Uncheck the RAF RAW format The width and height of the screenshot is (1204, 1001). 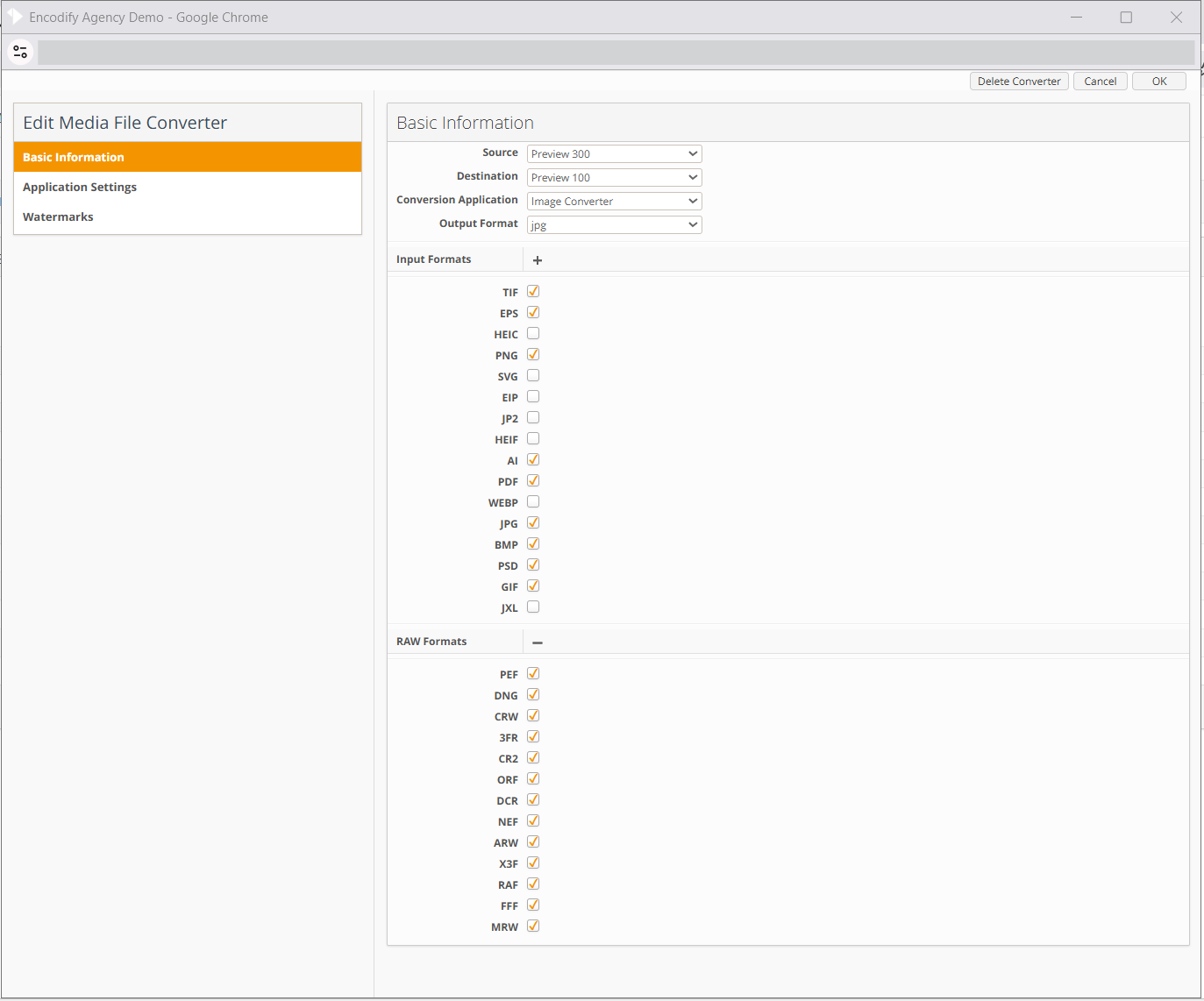click(533, 884)
